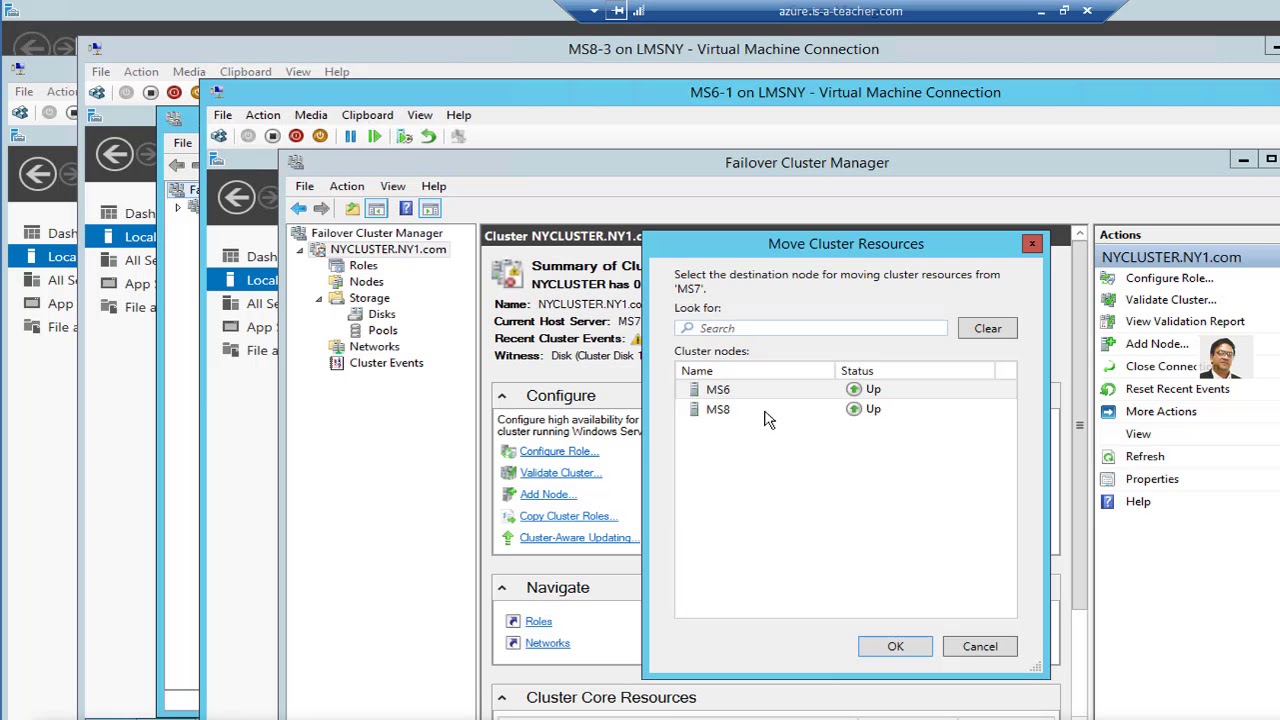
Task: Click Cancel in Move Cluster Resources dialog
Action: pos(980,646)
